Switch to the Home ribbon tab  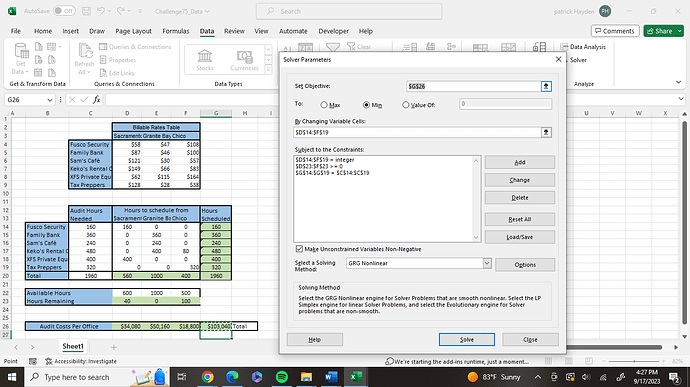click(x=43, y=31)
